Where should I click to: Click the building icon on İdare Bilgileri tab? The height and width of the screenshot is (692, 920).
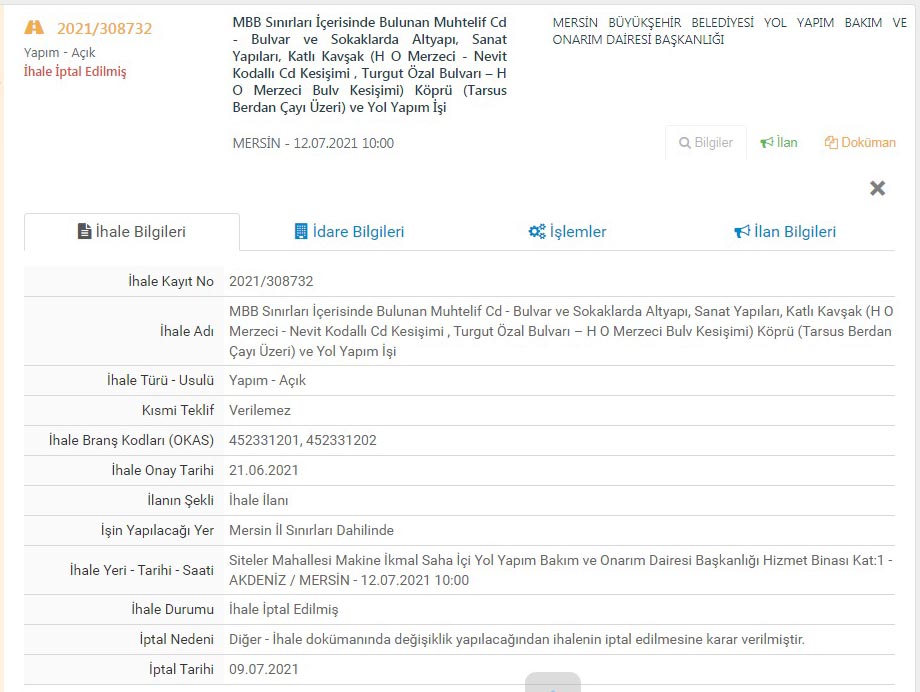300,231
